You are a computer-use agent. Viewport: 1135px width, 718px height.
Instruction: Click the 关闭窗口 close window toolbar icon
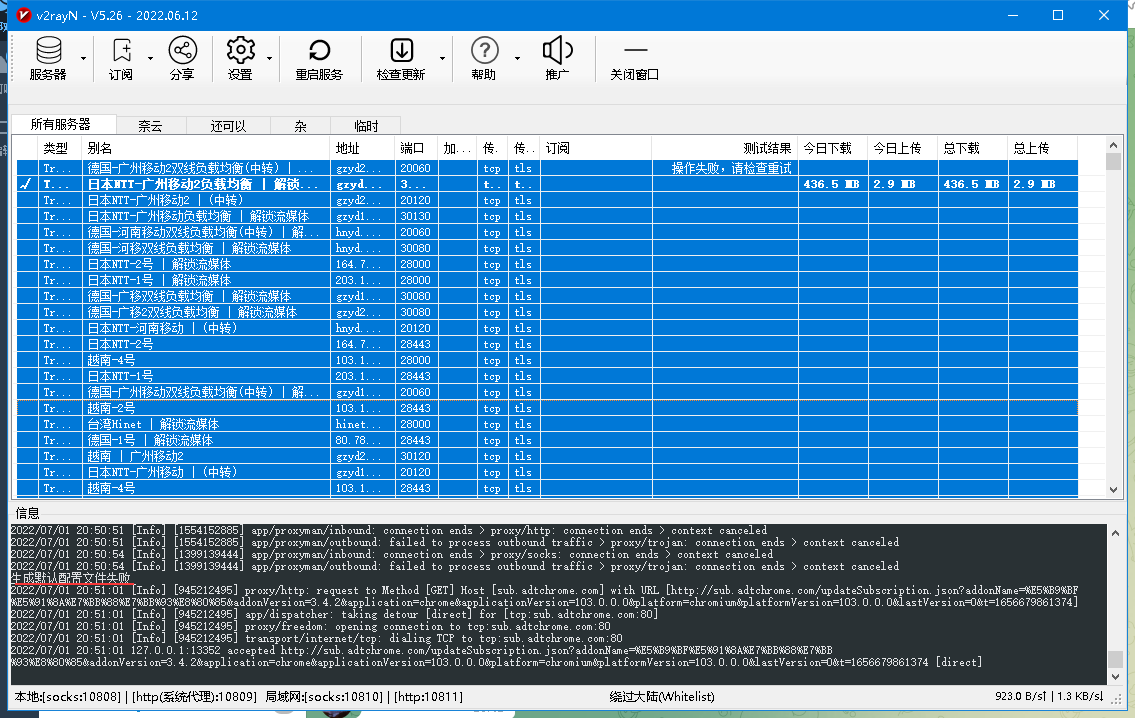tap(635, 51)
